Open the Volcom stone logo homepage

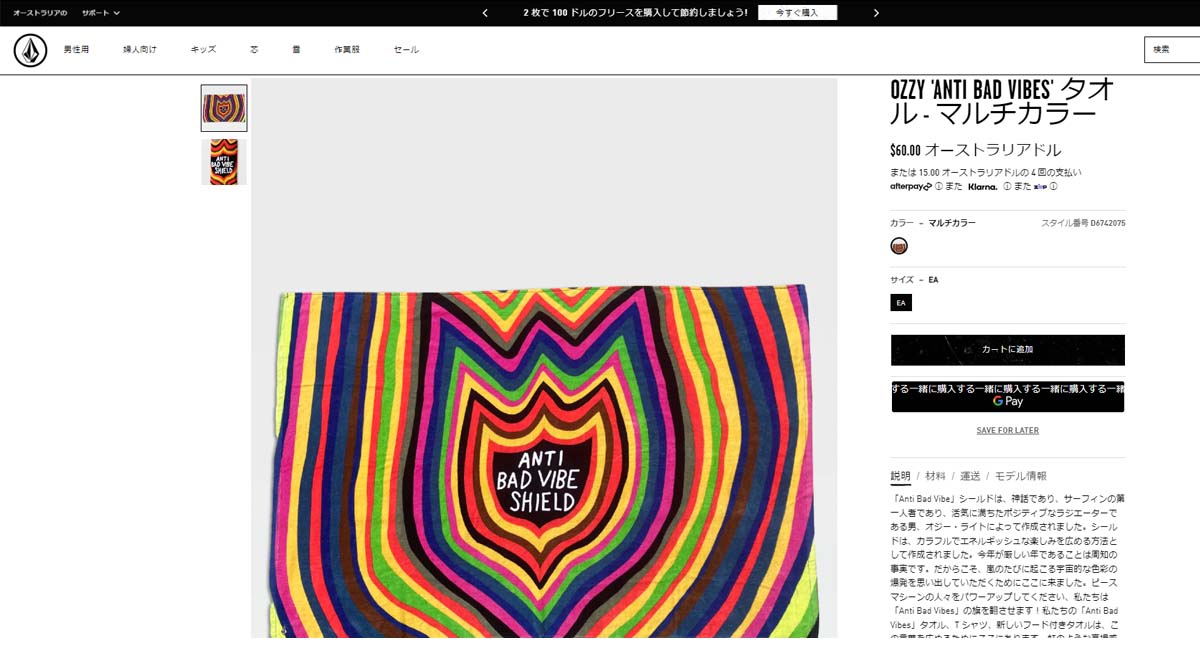(x=31, y=50)
